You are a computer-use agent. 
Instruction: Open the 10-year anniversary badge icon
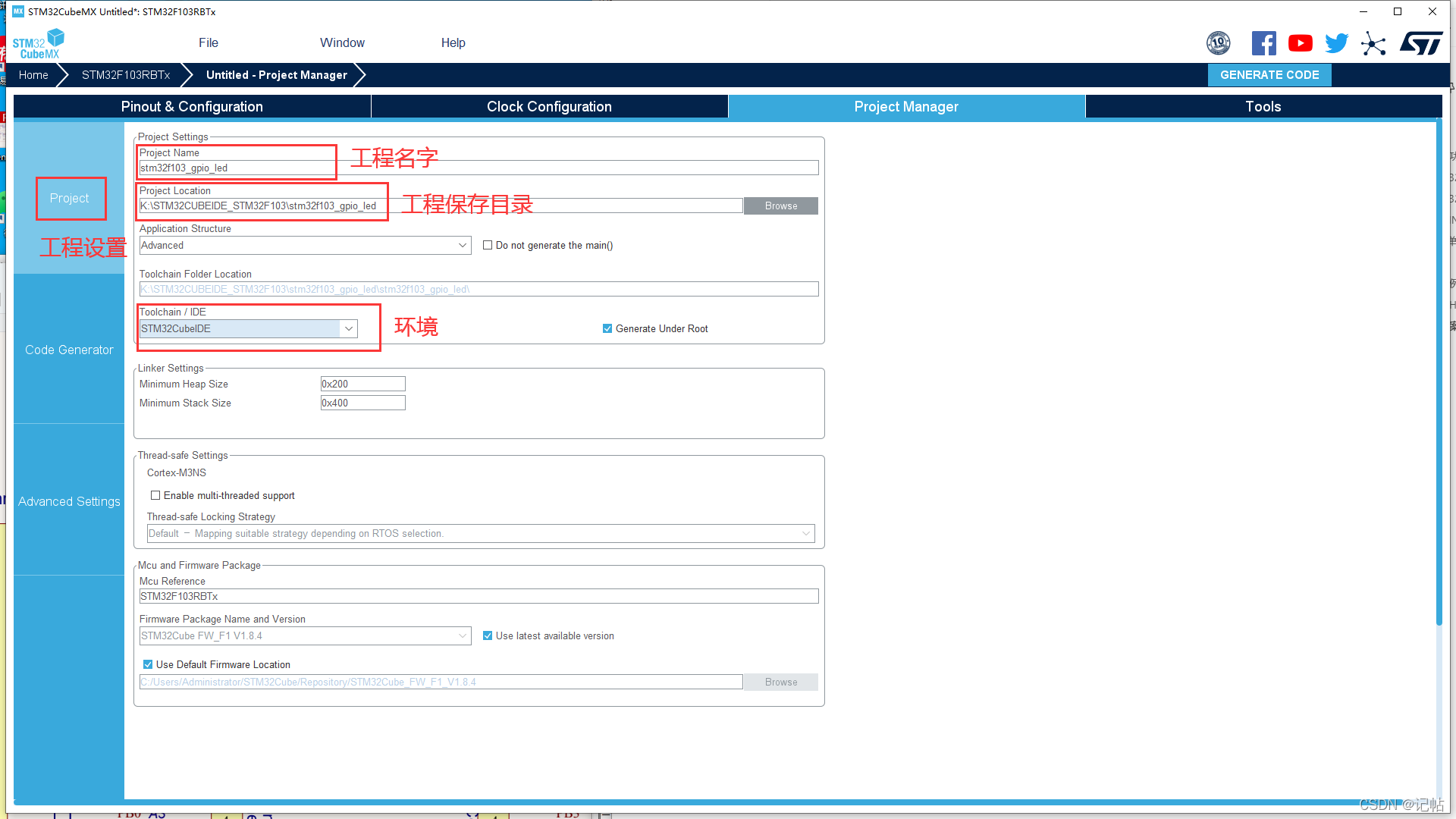(1218, 43)
